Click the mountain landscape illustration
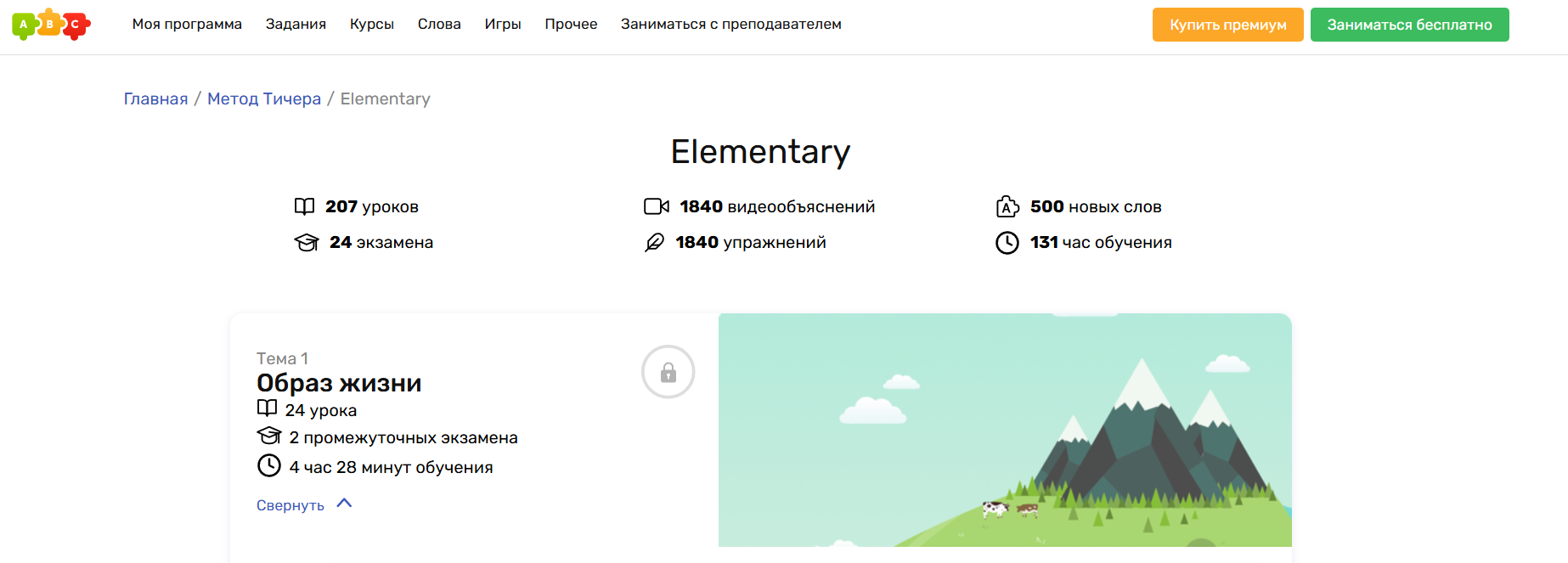 click(x=1004, y=430)
